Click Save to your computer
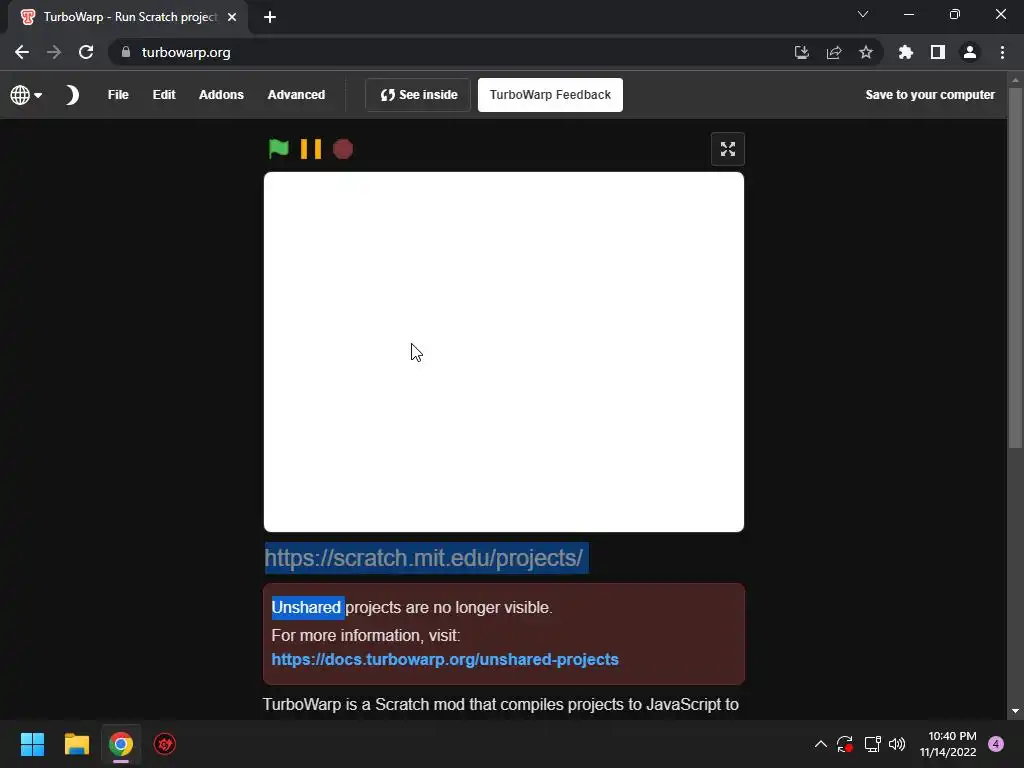 point(930,95)
